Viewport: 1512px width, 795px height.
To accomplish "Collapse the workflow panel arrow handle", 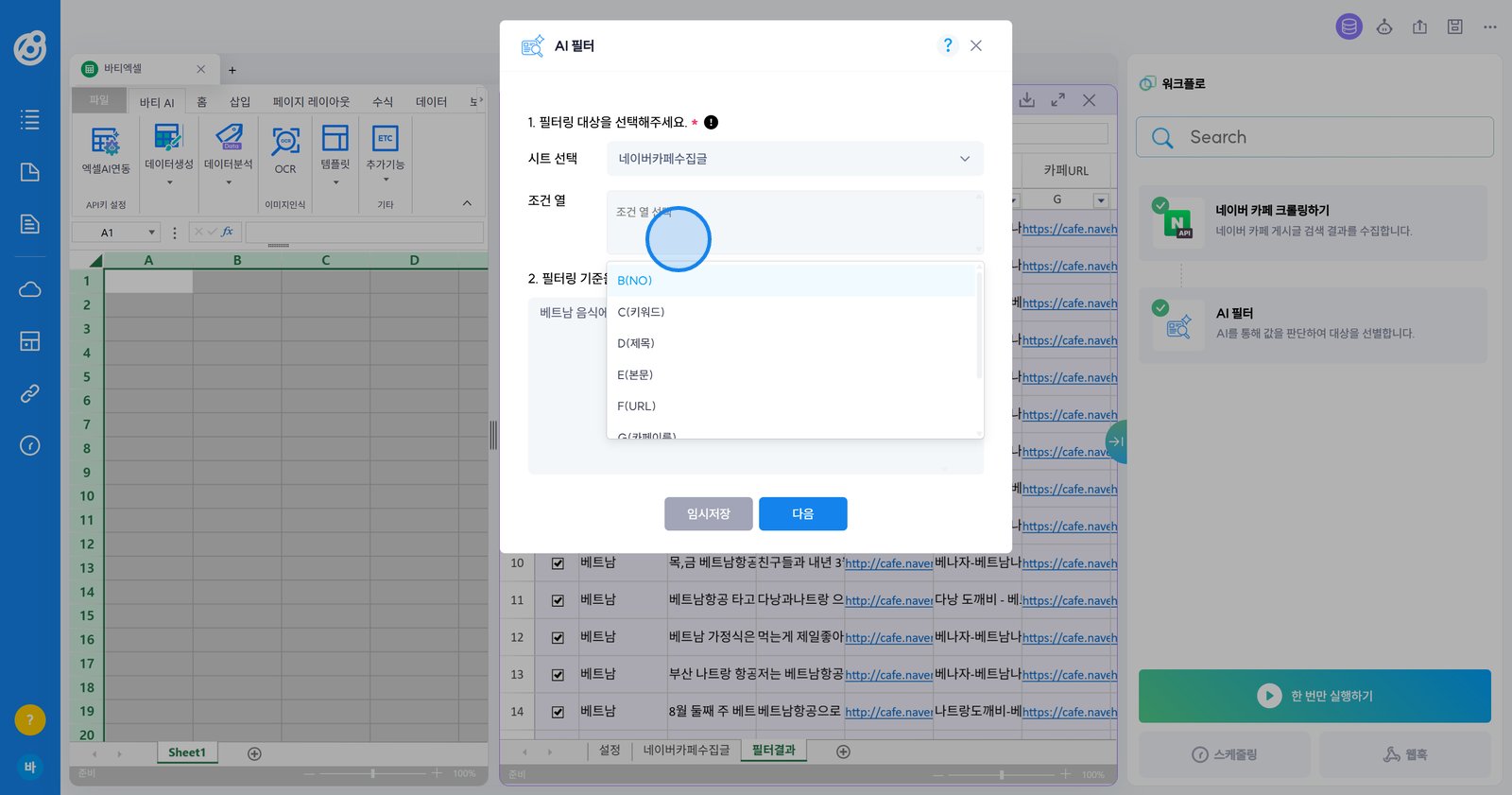I will 1116,441.
